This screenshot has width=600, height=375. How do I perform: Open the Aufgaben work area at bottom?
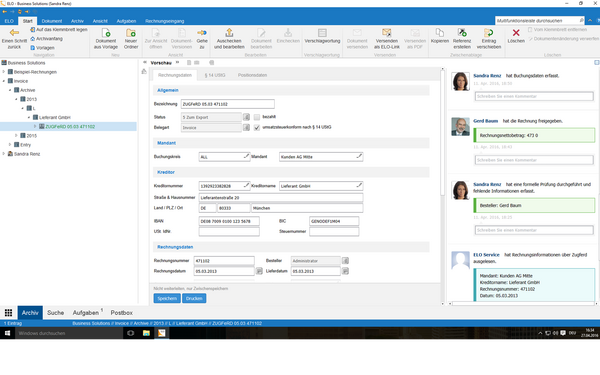click(x=86, y=313)
